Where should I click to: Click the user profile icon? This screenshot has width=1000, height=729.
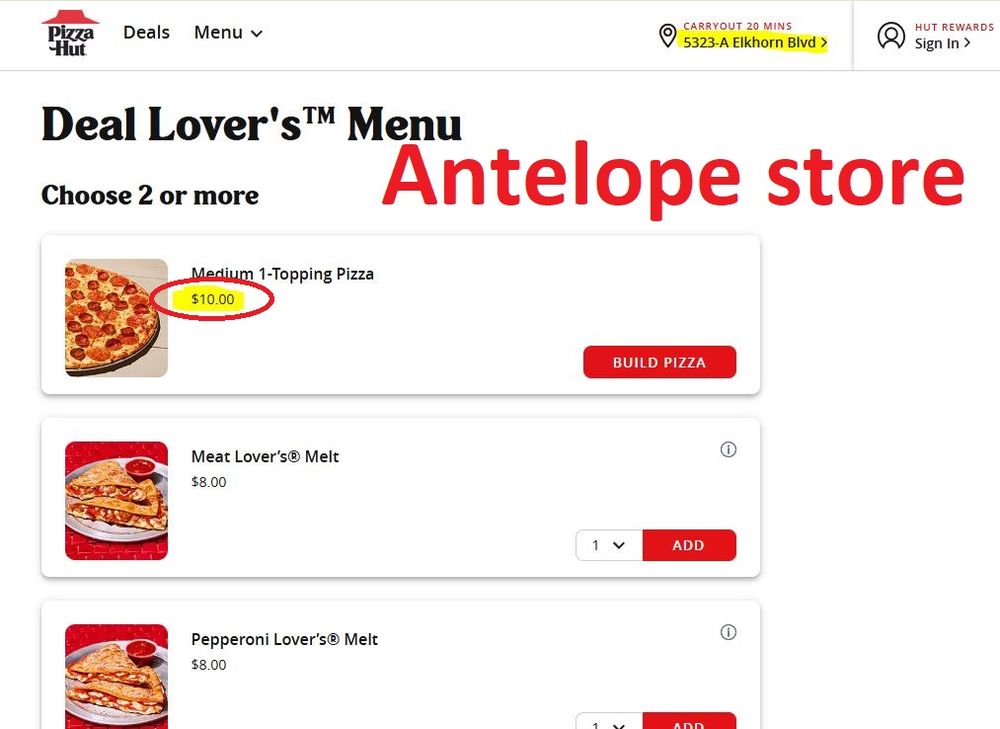(x=891, y=36)
